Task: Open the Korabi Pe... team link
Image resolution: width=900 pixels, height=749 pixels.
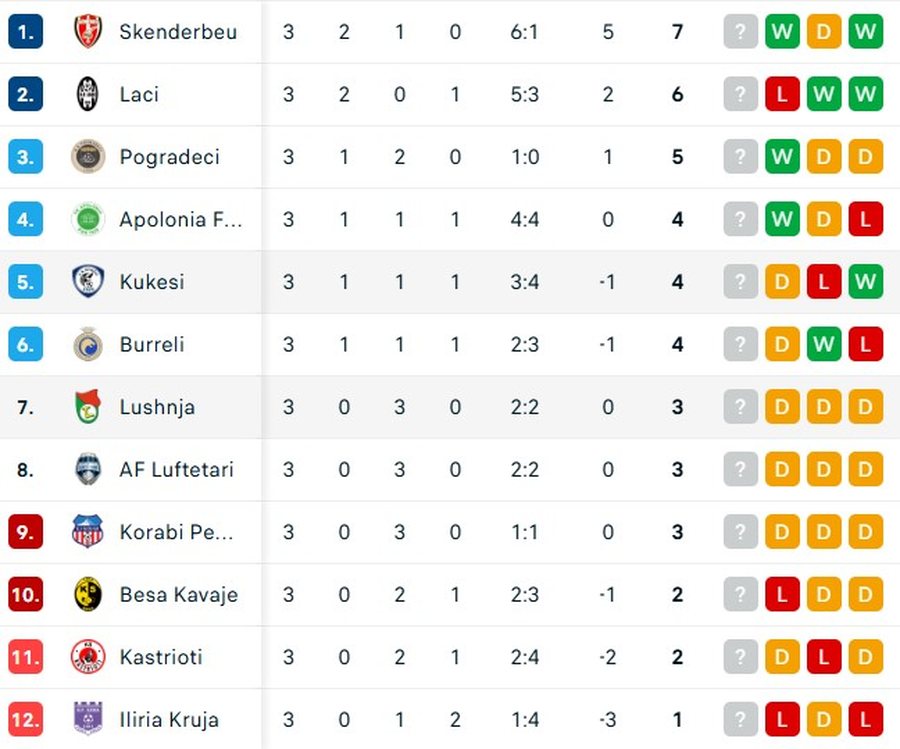Action: [x=176, y=533]
